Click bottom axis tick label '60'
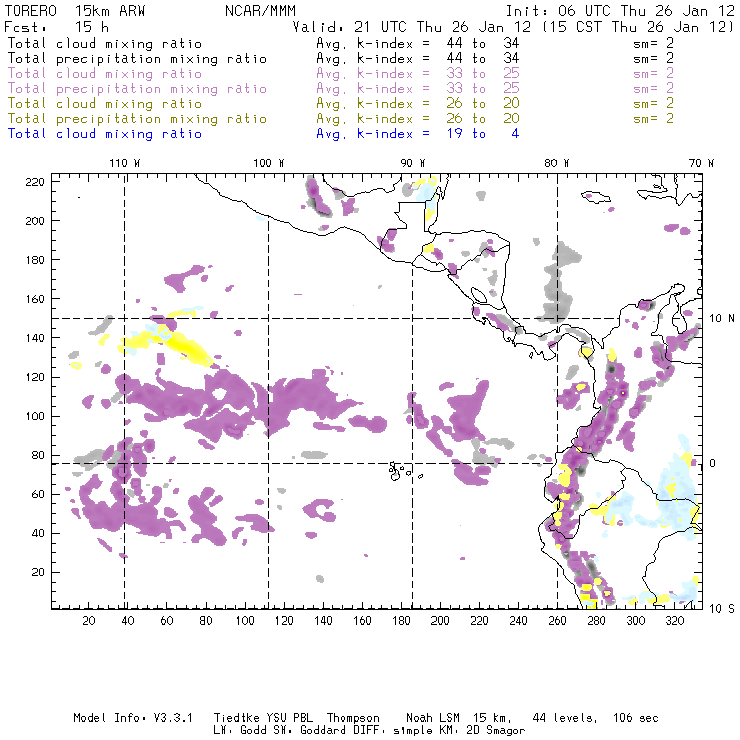 [x=167, y=621]
